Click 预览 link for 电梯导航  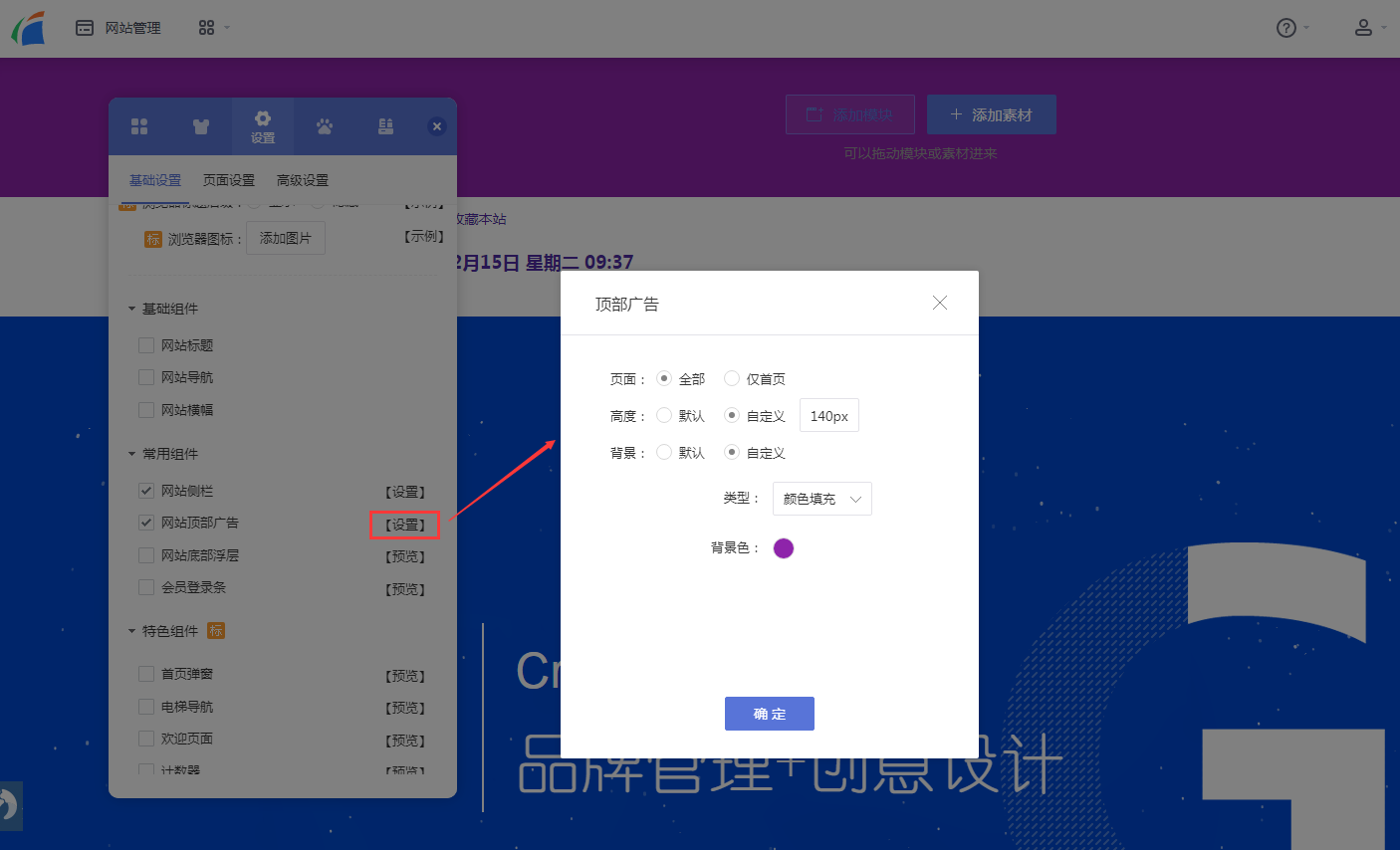[x=405, y=708]
